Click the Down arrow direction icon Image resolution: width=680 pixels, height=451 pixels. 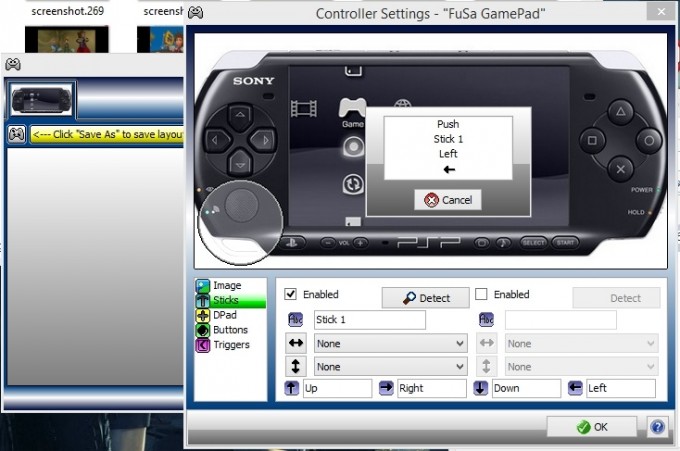point(481,388)
